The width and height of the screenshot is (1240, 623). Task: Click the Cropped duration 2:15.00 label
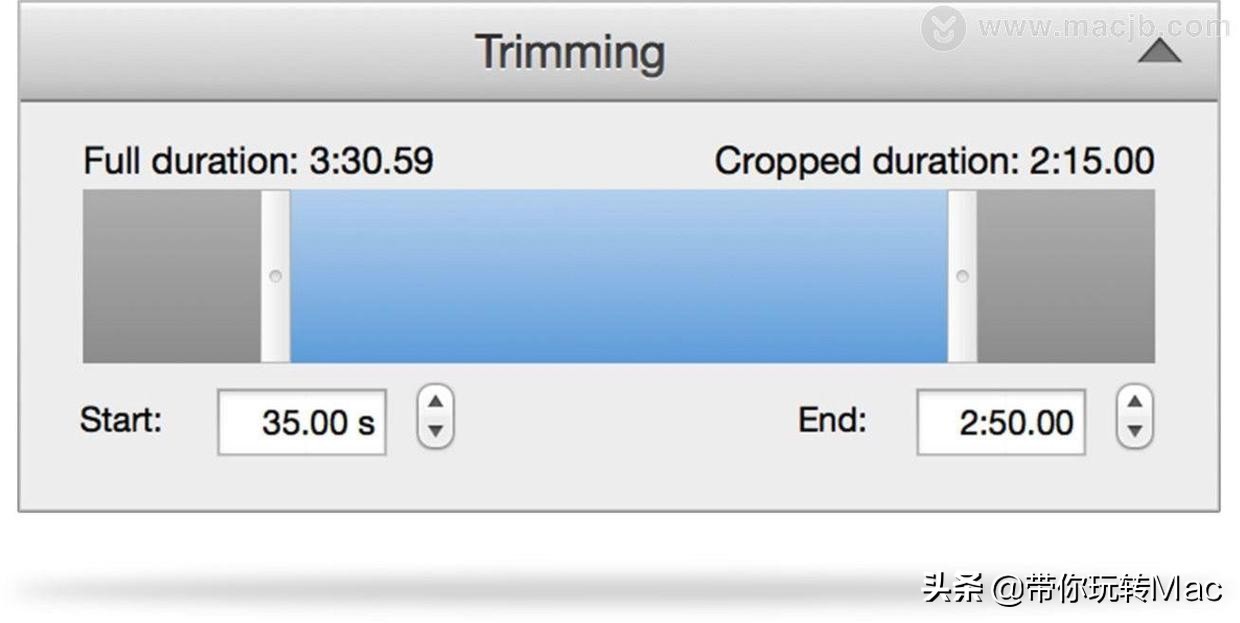[x=934, y=161]
